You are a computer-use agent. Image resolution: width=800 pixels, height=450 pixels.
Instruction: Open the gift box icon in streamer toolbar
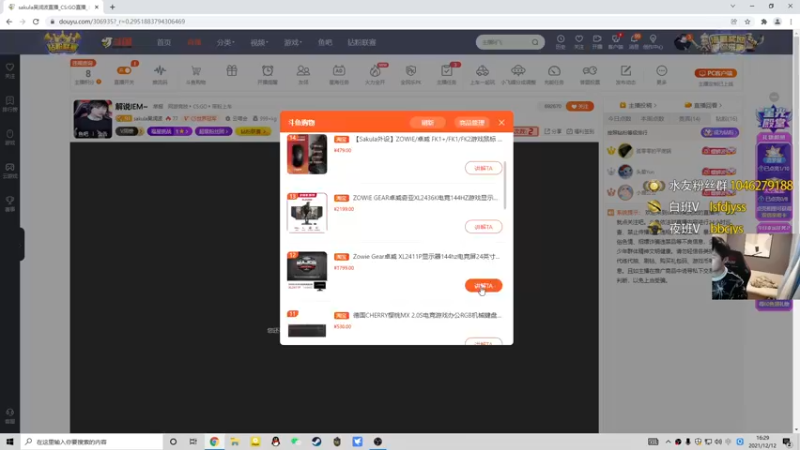point(232,71)
